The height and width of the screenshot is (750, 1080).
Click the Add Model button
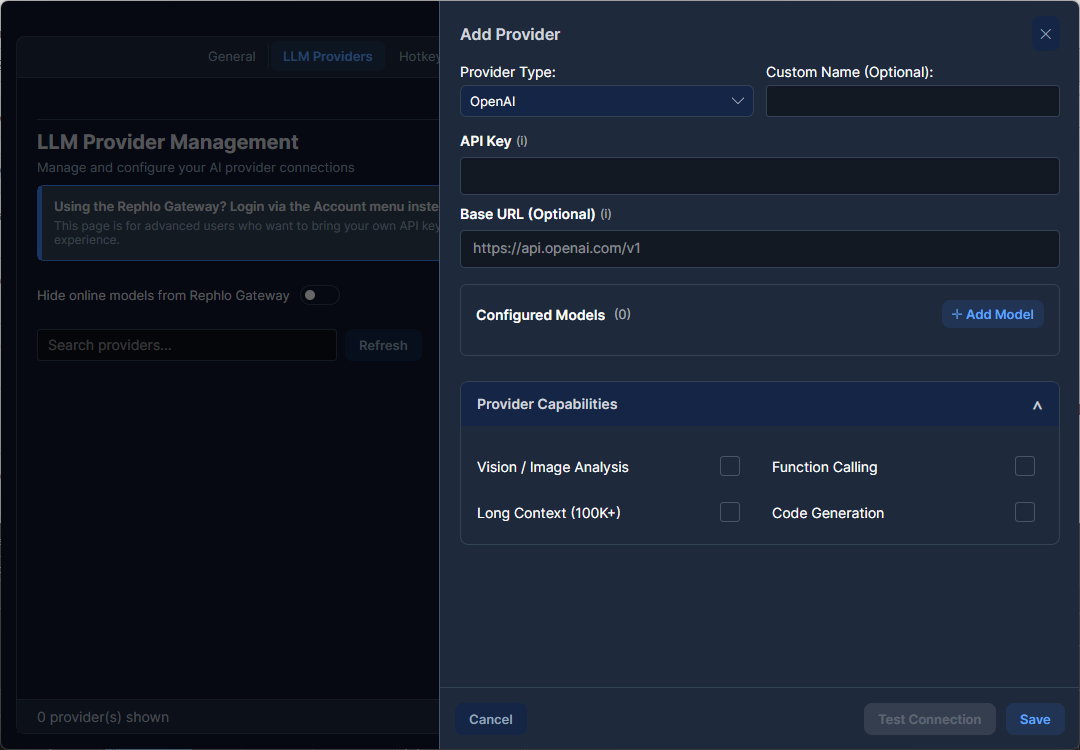pos(993,314)
